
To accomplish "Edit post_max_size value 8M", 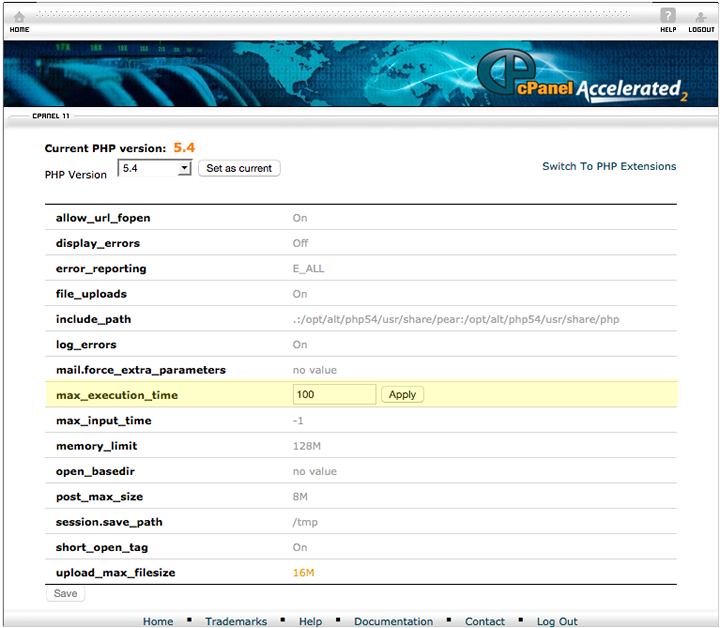I will click(300, 497).
